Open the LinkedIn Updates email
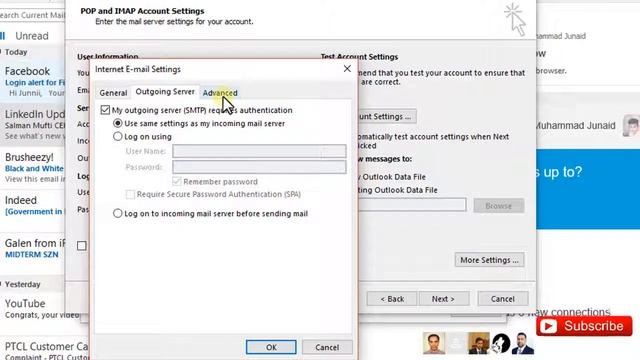640x360 pixels. tap(33, 124)
